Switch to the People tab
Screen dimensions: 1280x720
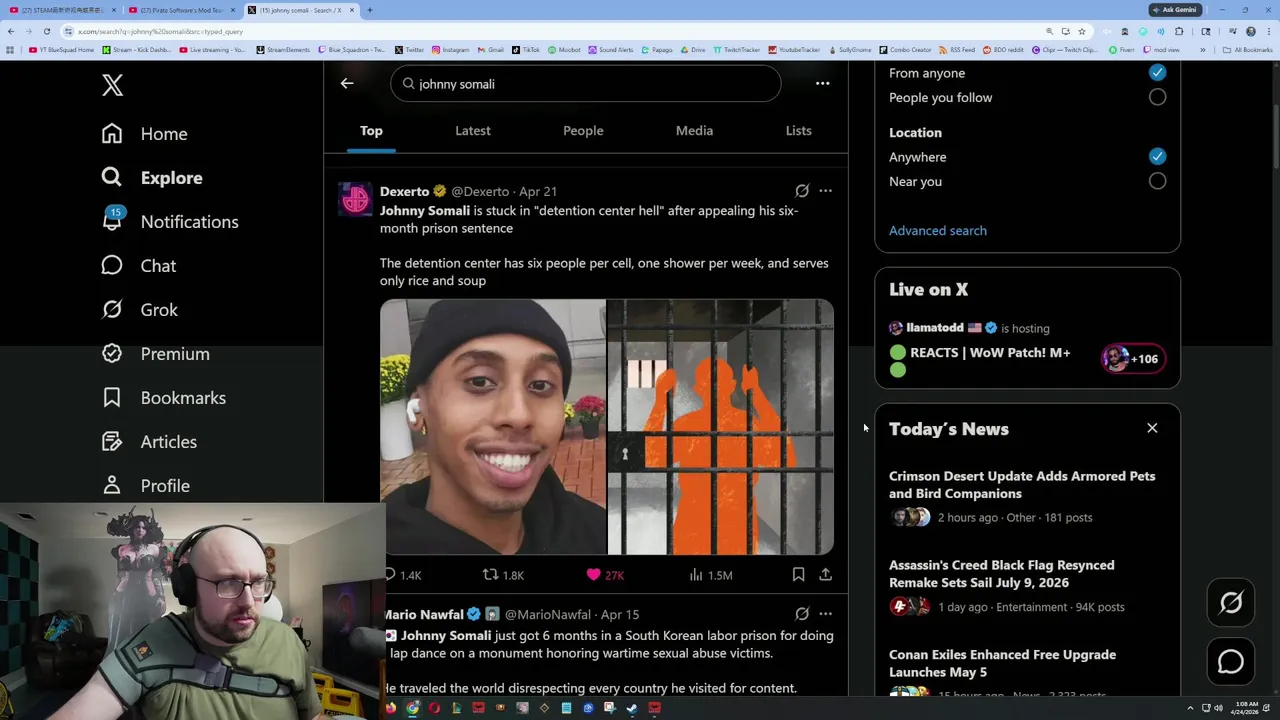[x=583, y=131]
